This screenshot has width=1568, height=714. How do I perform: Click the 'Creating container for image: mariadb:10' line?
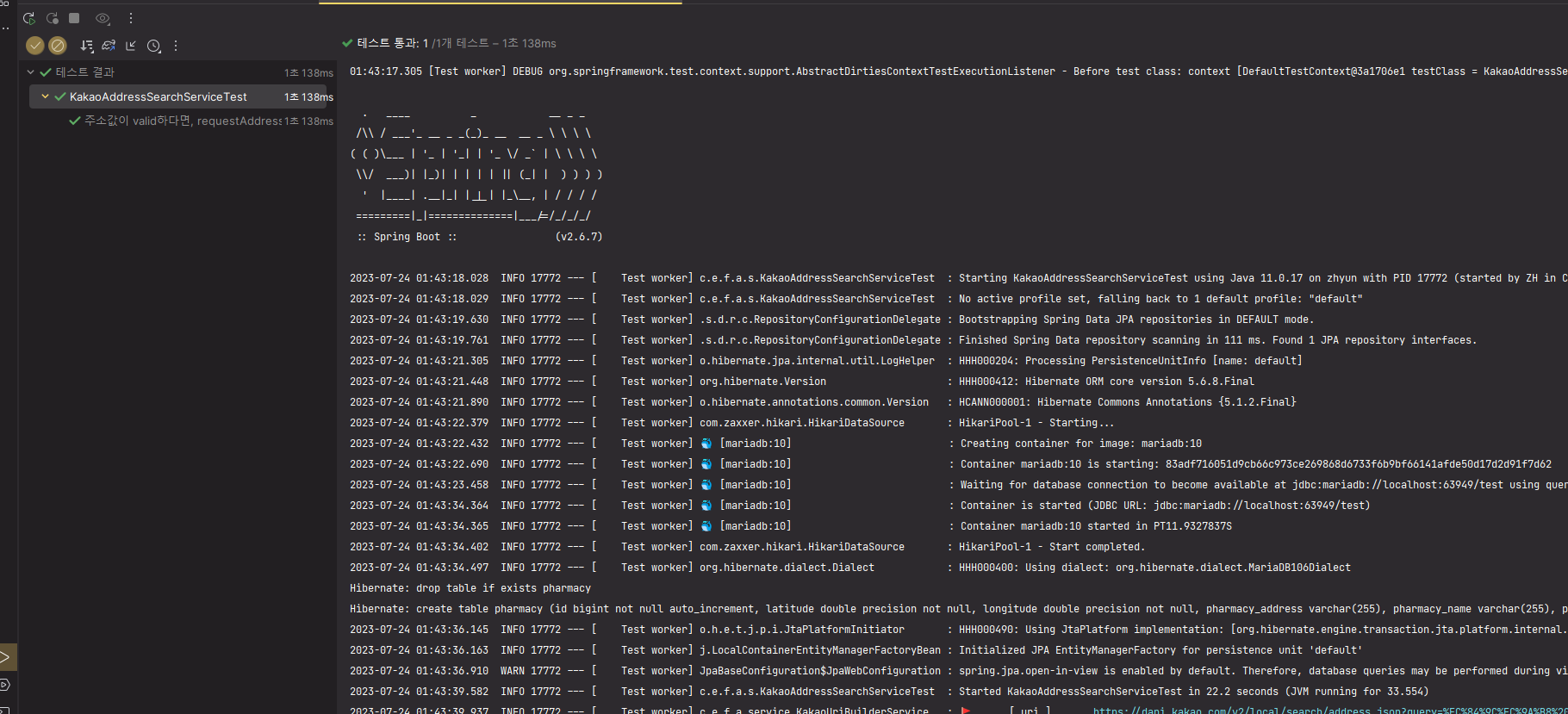[775, 444]
